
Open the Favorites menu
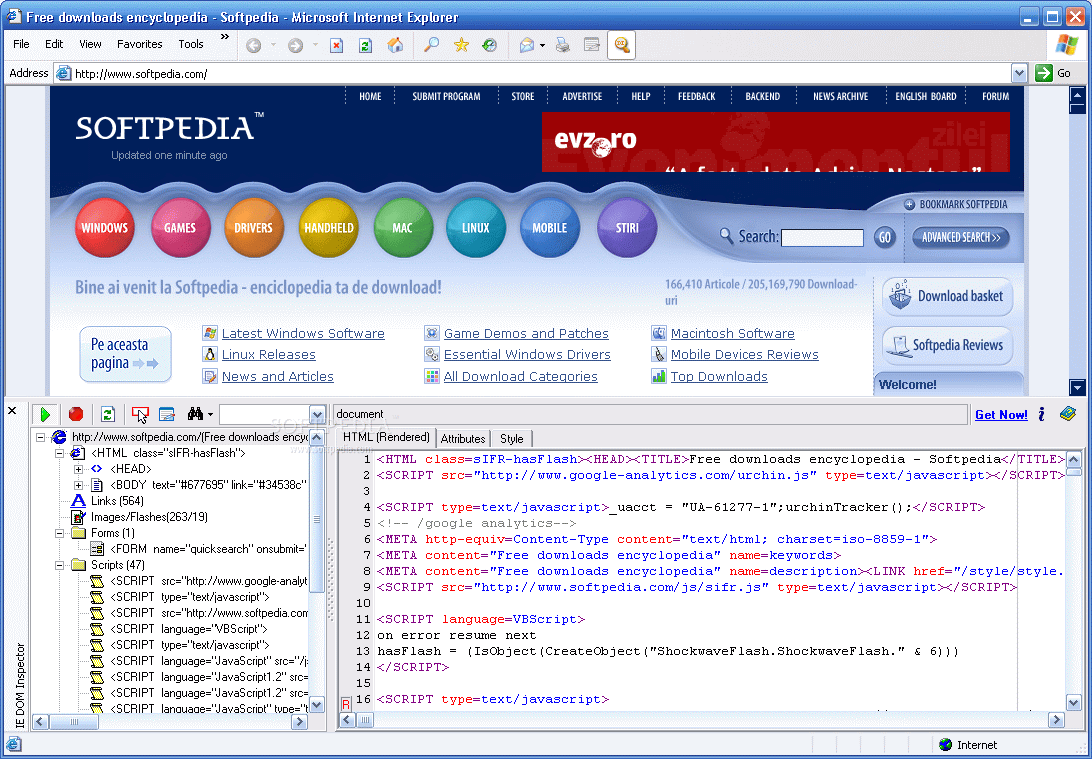click(139, 44)
